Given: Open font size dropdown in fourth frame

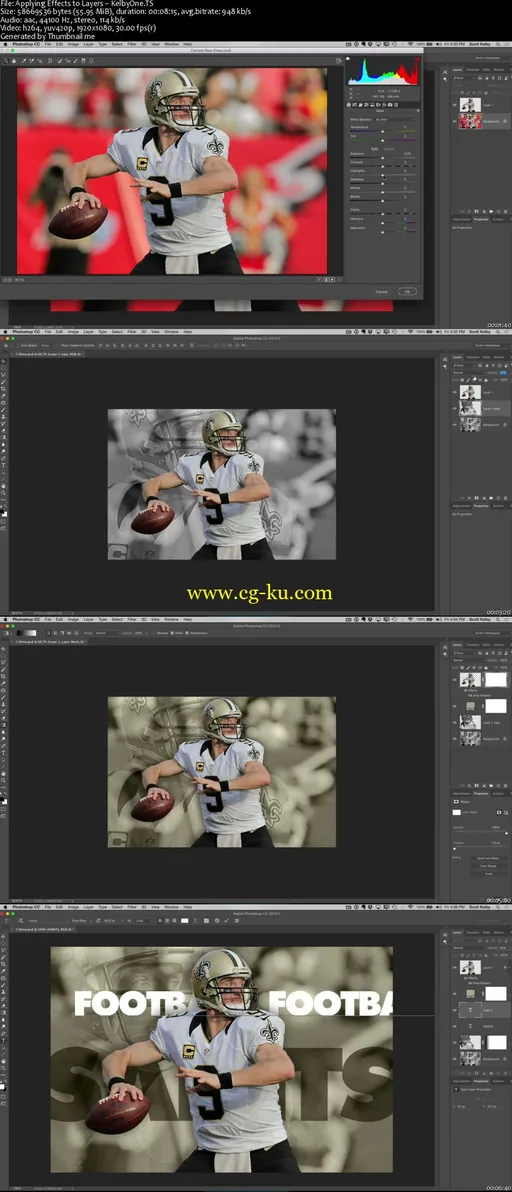Looking at the screenshot, I should coord(112,920).
